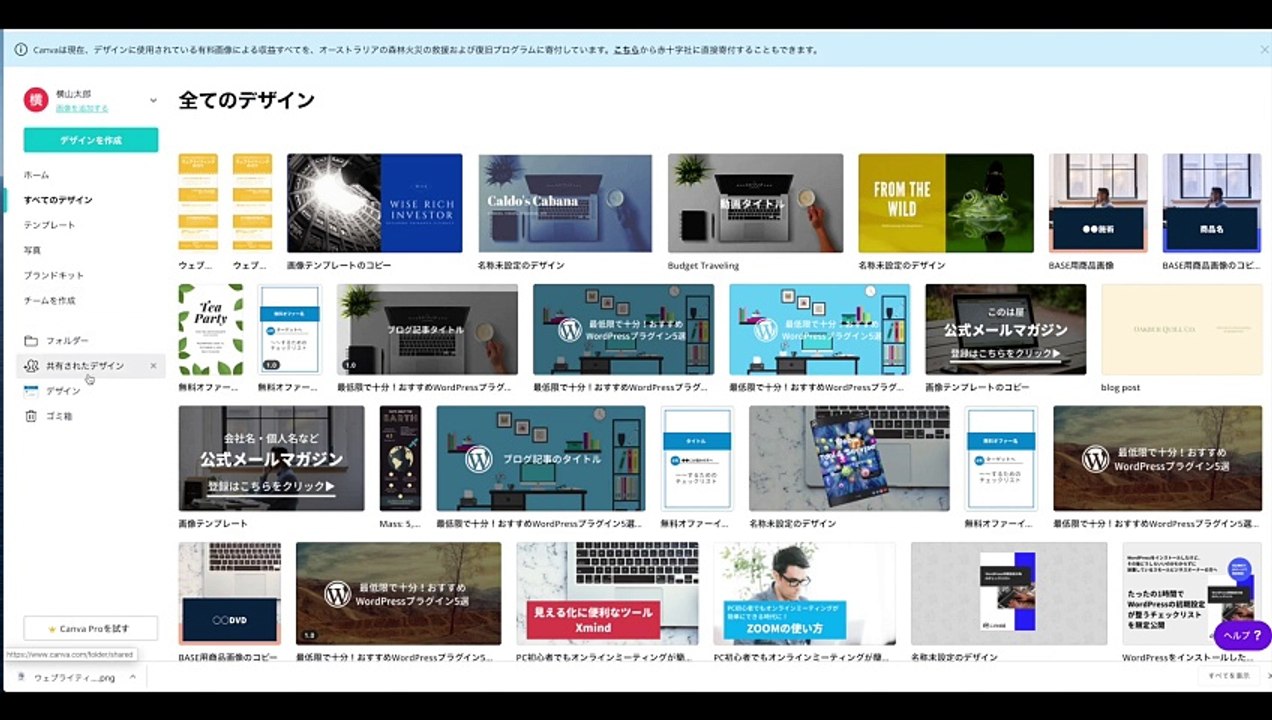Click 画像を追加する link under username

click(82, 108)
